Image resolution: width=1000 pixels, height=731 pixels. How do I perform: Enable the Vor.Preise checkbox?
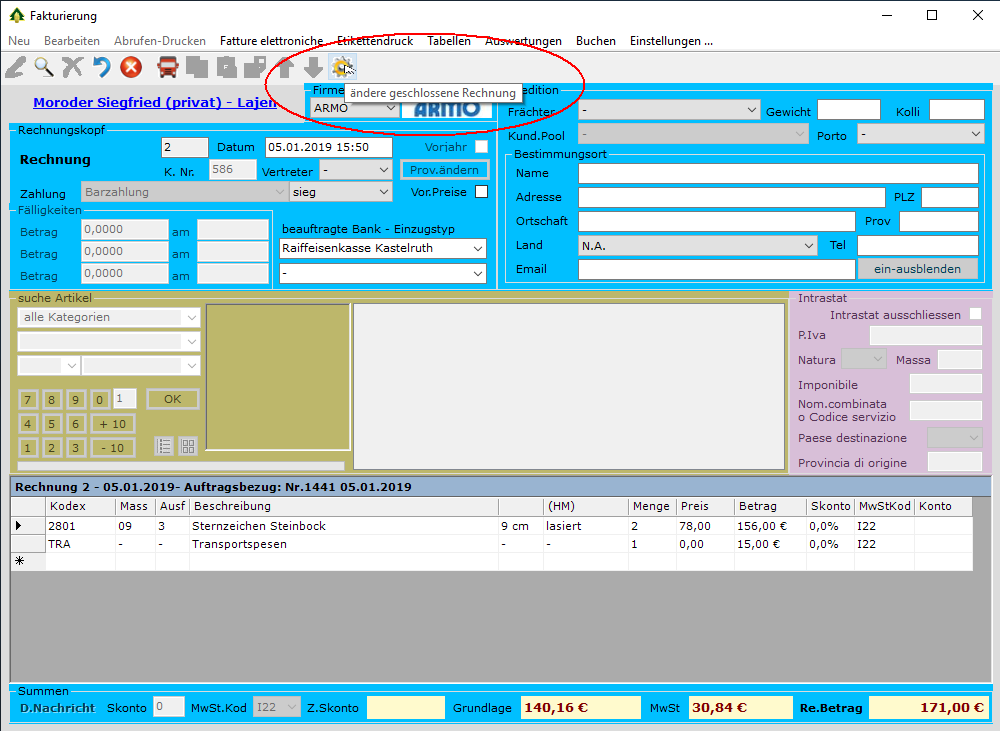(x=481, y=192)
